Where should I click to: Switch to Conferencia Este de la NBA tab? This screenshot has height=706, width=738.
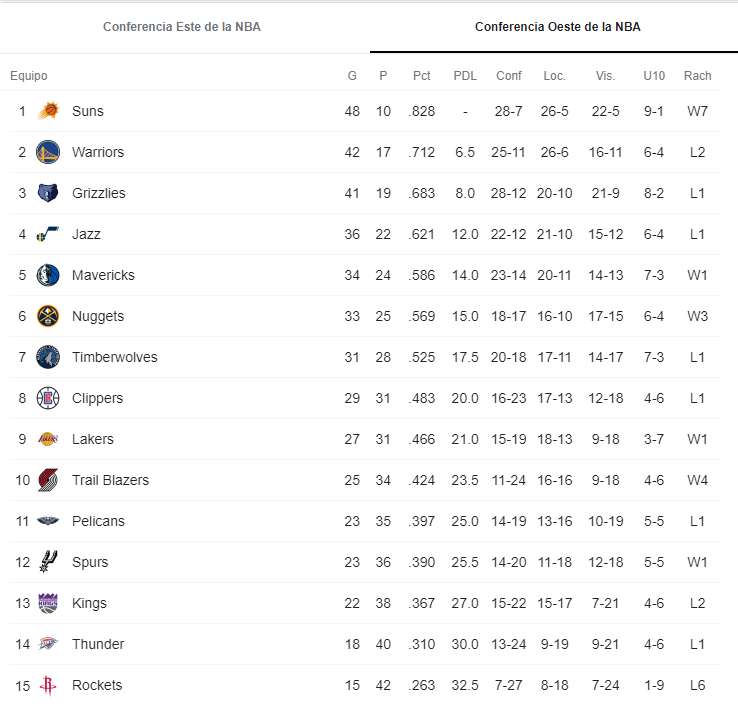[x=182, y=27]
